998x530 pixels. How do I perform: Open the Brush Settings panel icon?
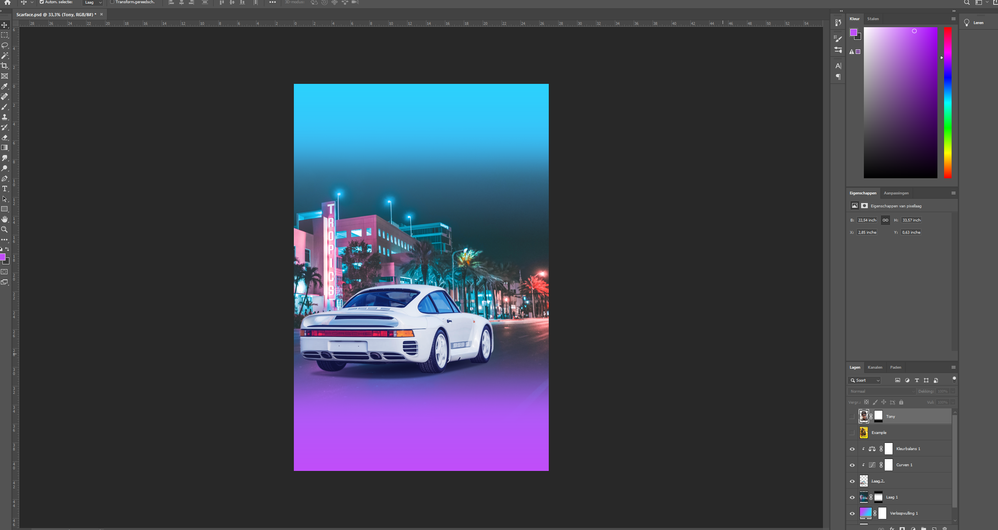[838, 39]
